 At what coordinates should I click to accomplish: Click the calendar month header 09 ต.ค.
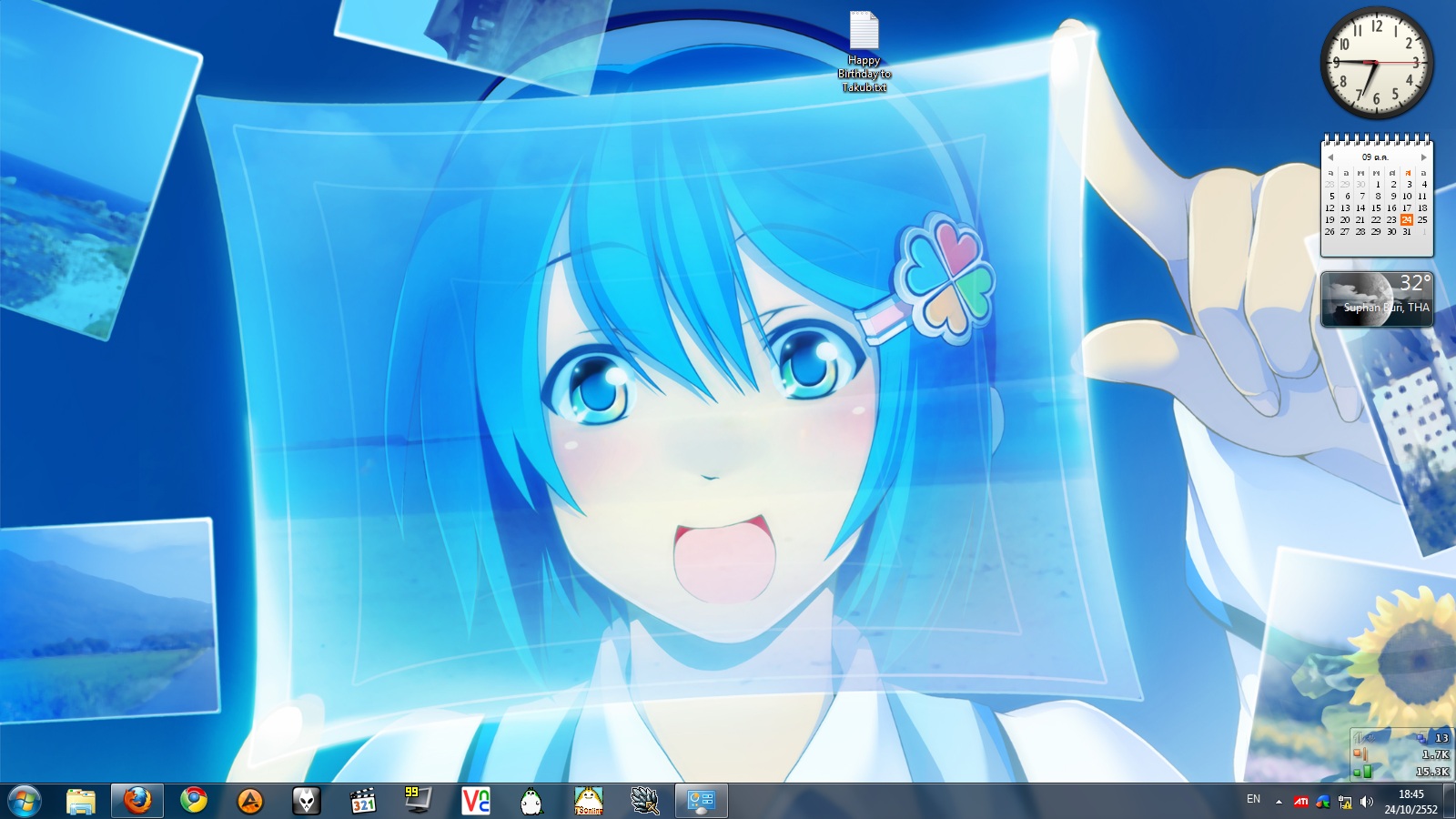pyautogui.click(x=1376, y=157)
